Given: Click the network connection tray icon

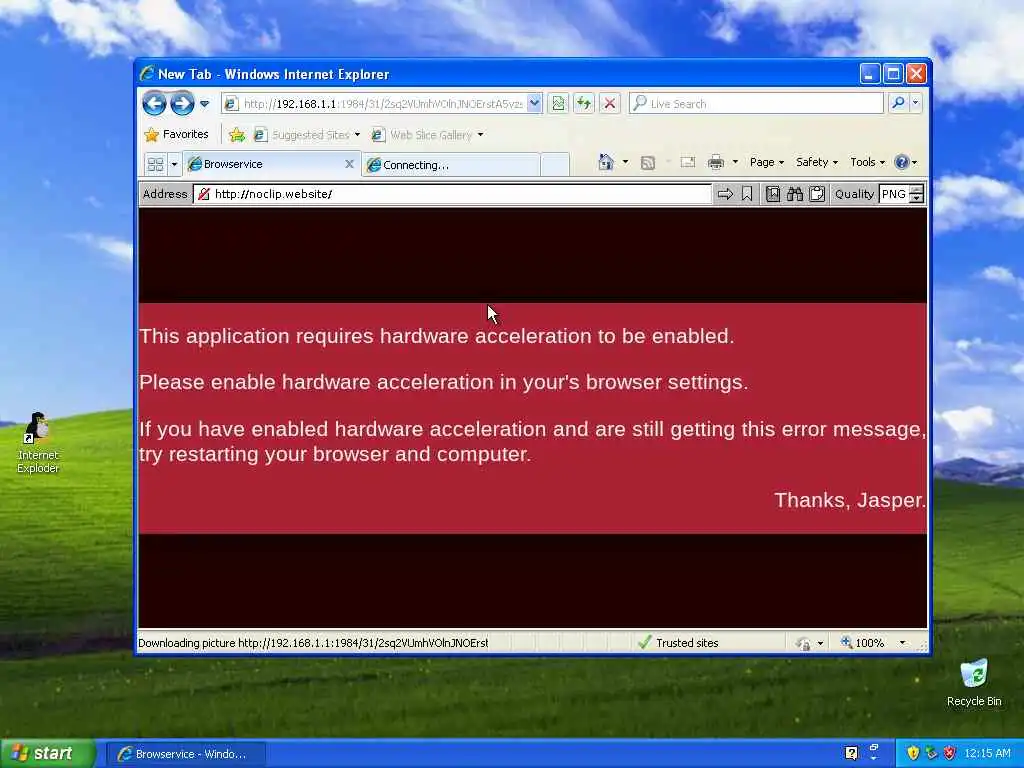Looking at the screenshot, I should [x=931, y=753].
